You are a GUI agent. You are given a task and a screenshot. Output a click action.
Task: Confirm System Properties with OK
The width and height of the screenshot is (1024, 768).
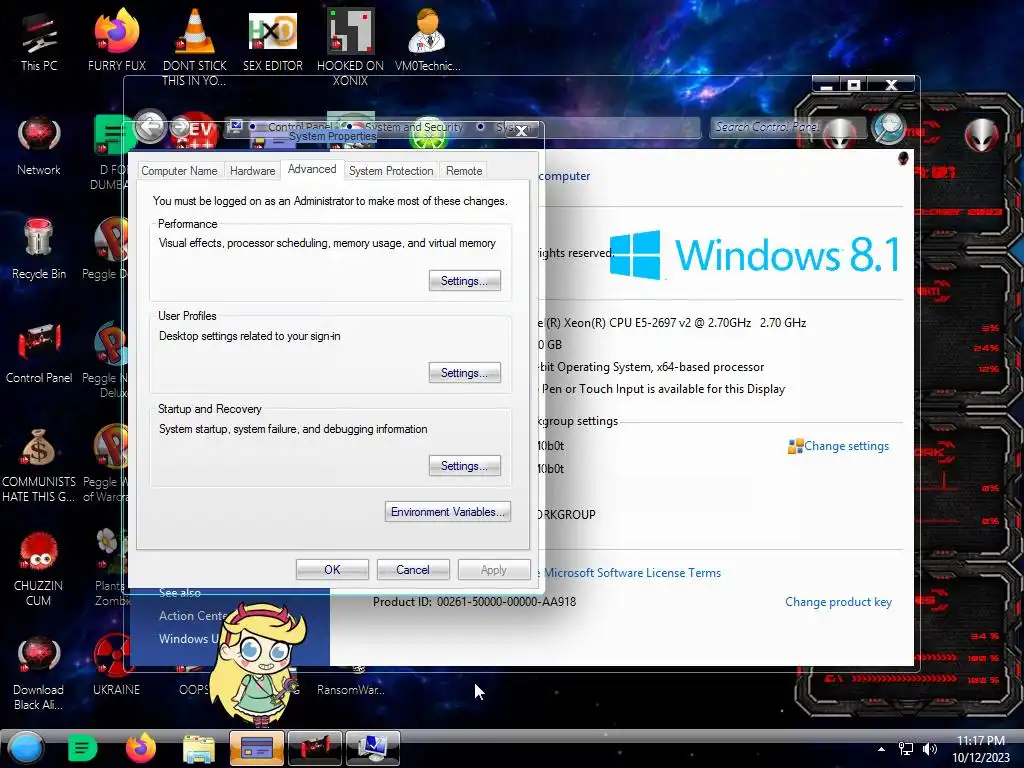(x=332, y=569)
